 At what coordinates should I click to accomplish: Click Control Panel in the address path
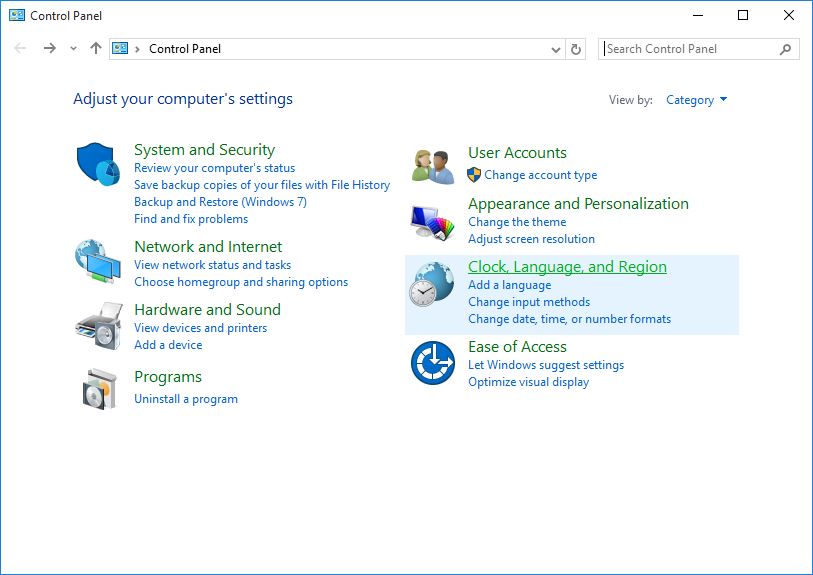coord(185,49)
